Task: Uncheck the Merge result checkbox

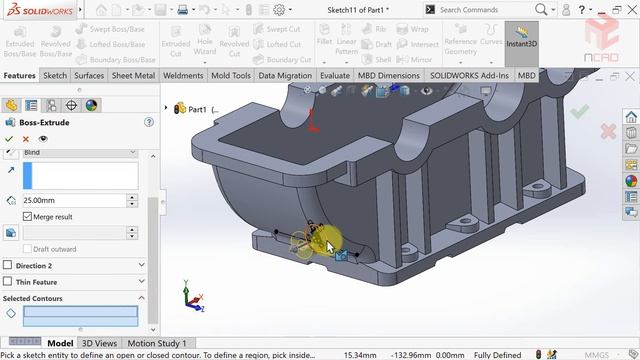Action: pyautogui.click(x=27, y=217)
